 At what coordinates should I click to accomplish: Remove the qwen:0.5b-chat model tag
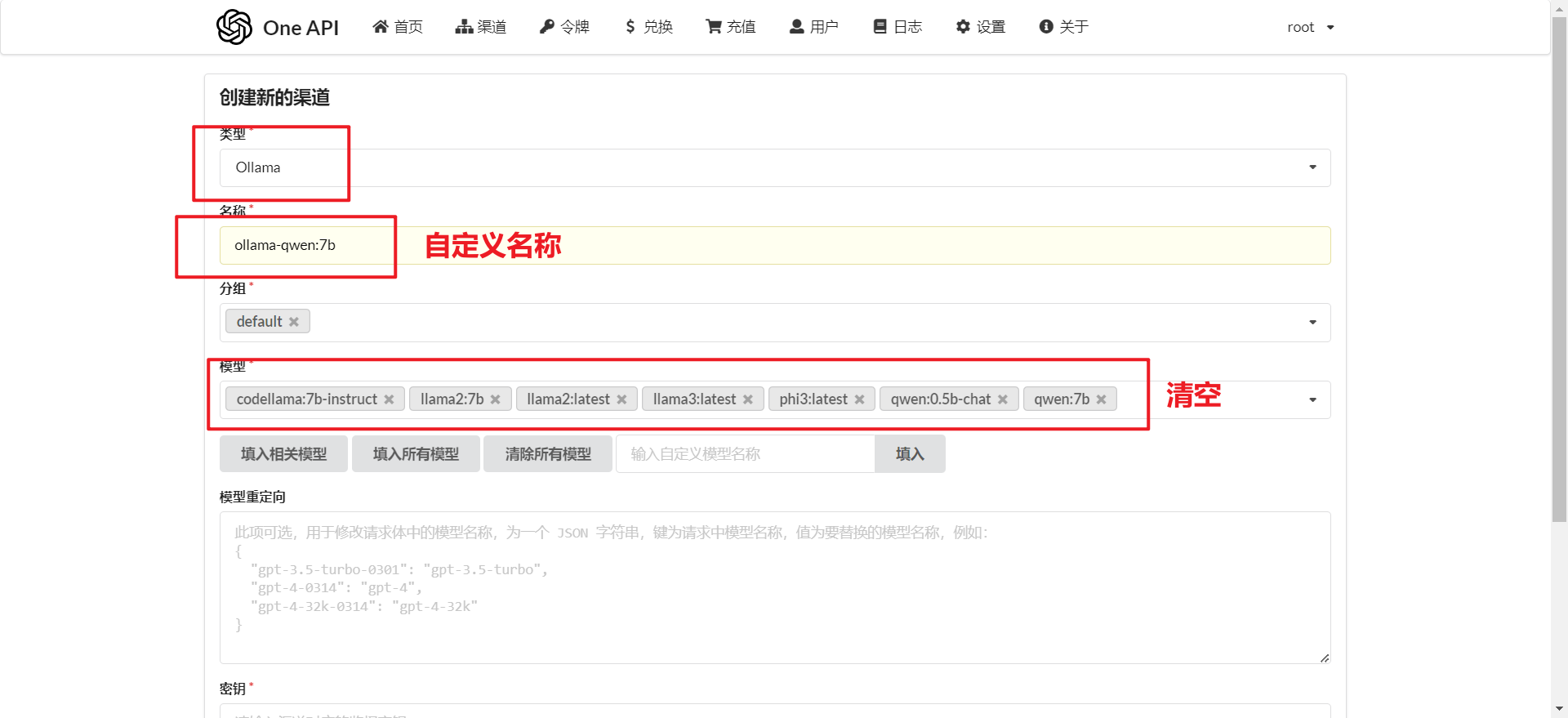[1002, 399]
